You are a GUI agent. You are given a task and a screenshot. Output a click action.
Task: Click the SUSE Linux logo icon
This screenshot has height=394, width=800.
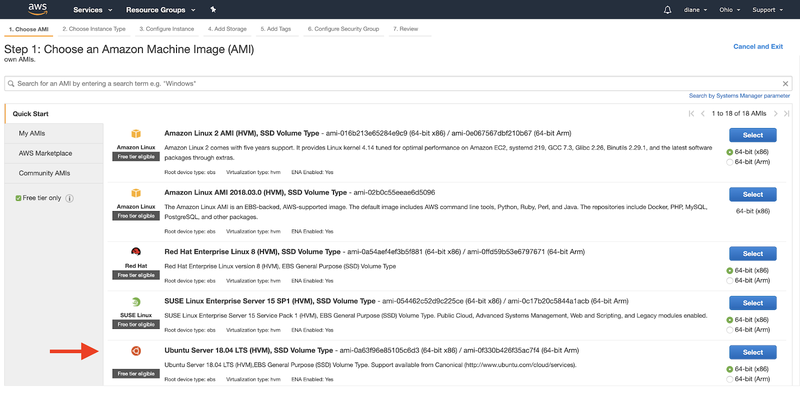click(136, 302)
